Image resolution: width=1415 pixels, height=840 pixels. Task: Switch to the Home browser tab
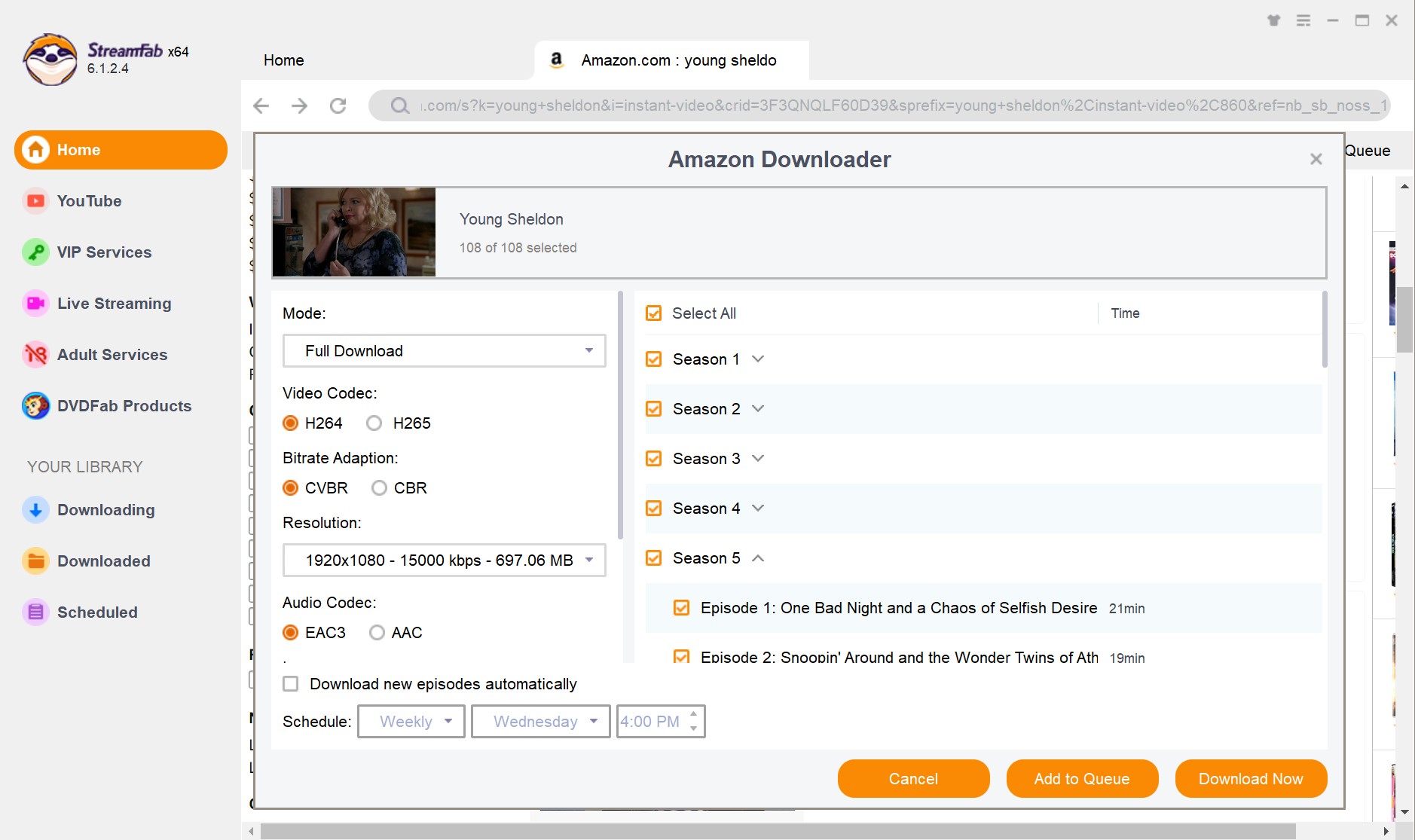[x=284, y=60]
